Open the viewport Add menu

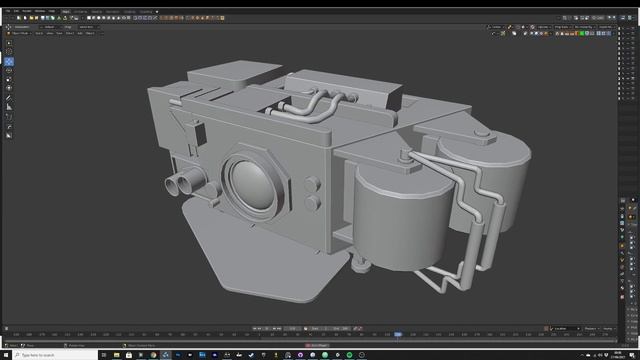coord(80,33)
